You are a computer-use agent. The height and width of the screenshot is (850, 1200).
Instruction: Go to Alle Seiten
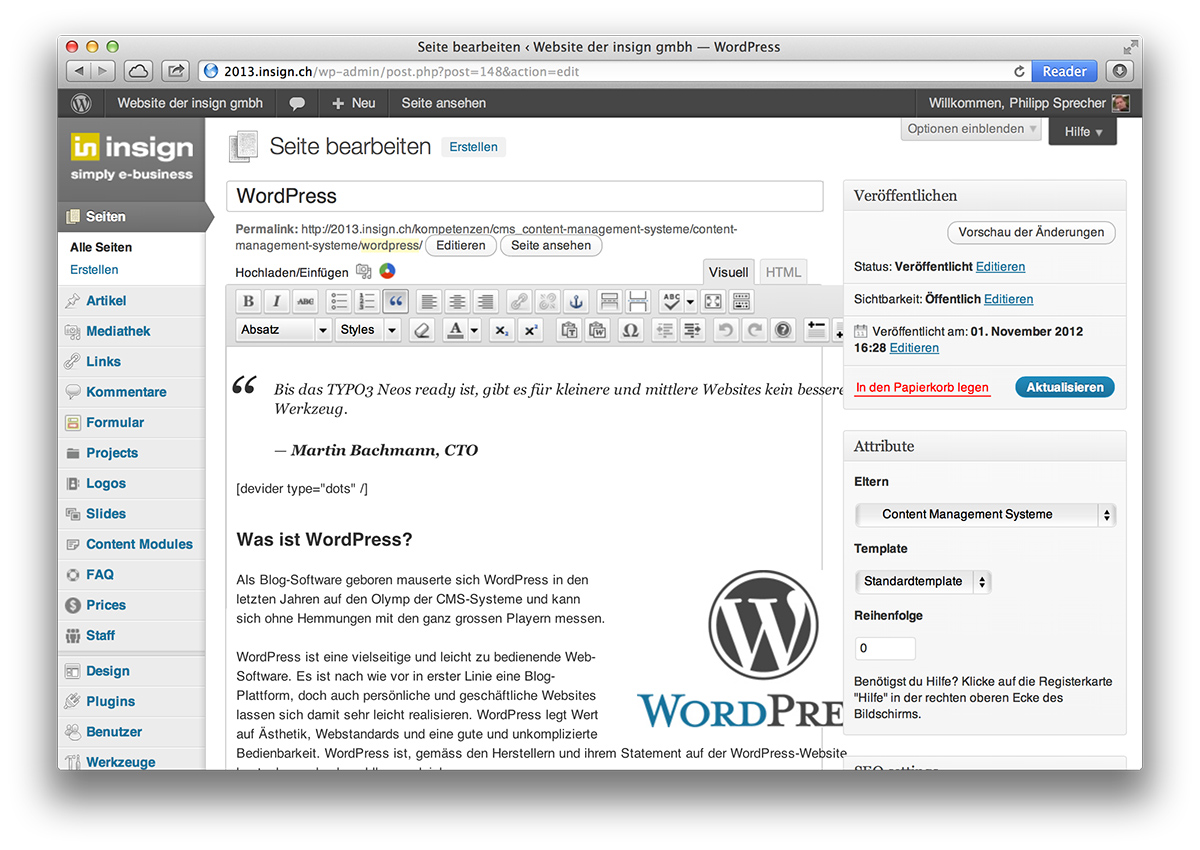click(x=101, y=247)
